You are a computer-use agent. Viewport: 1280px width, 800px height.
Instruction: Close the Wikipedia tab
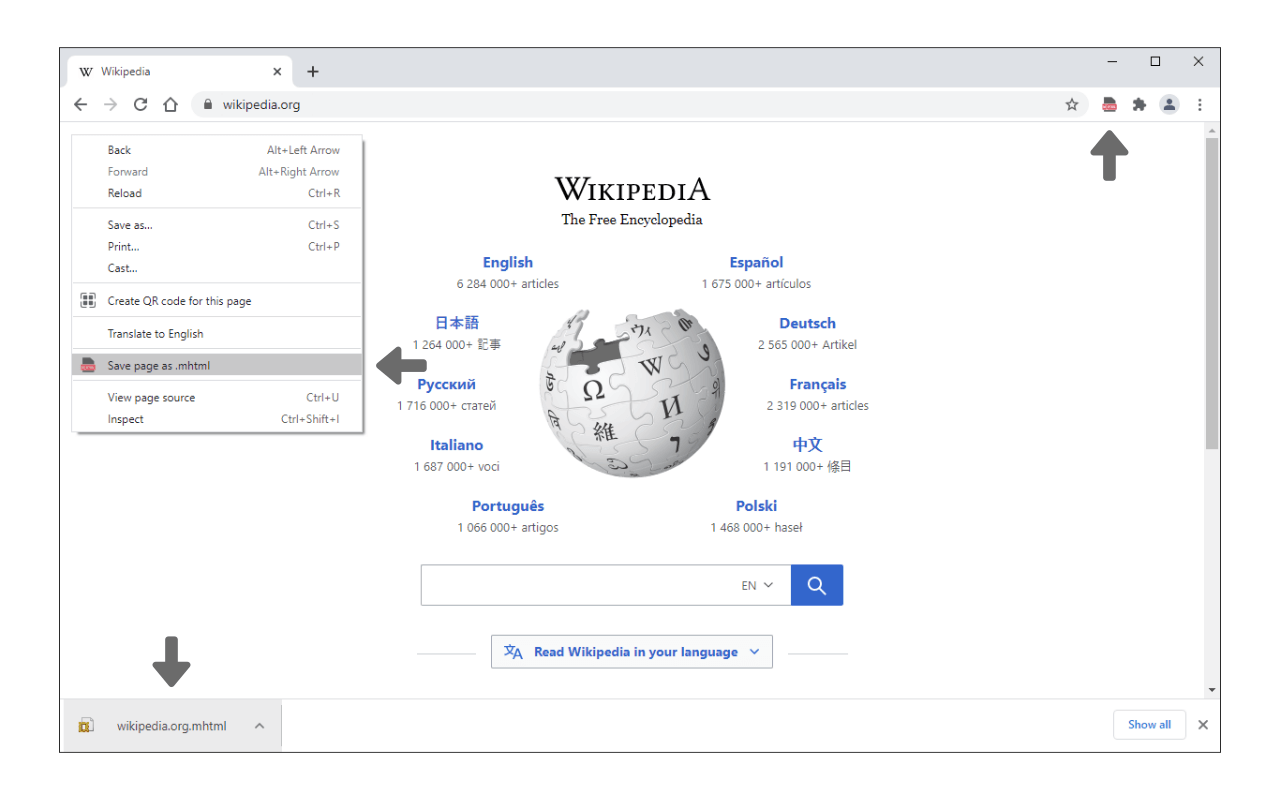pyautogui.click(x=277, y=72)
